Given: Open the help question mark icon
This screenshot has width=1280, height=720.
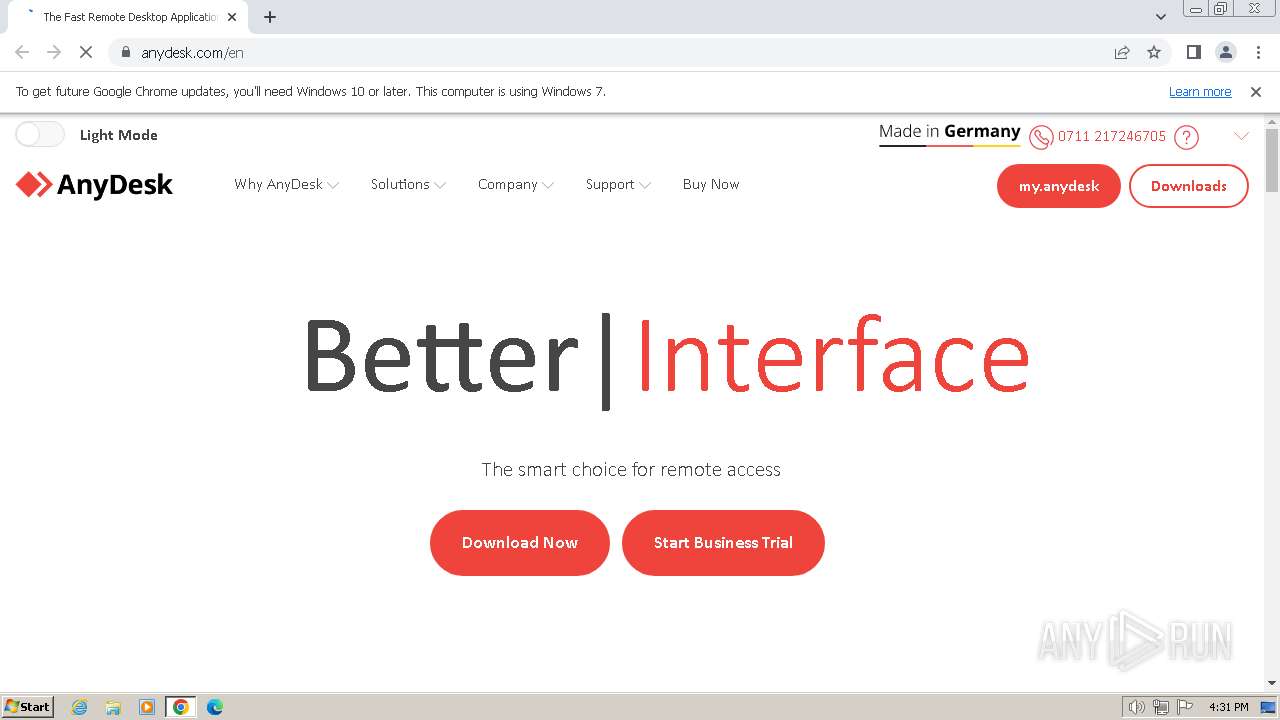Looking at the screenshot, I should point(1186,137).
